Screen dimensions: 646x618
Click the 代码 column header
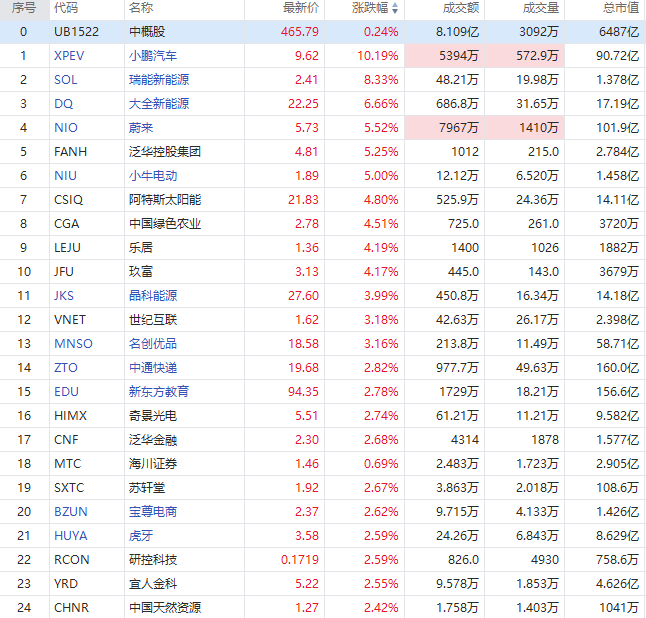[x=66, y=7]
